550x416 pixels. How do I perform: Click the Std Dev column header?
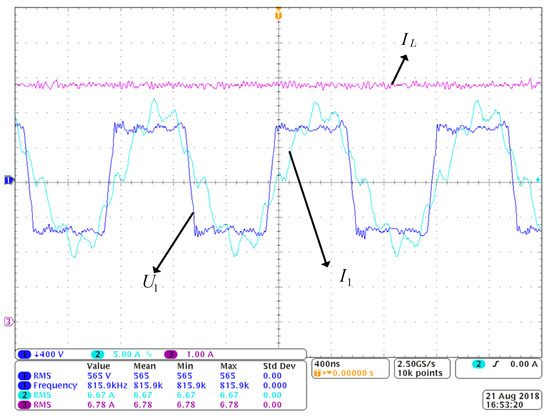(279, 366)
